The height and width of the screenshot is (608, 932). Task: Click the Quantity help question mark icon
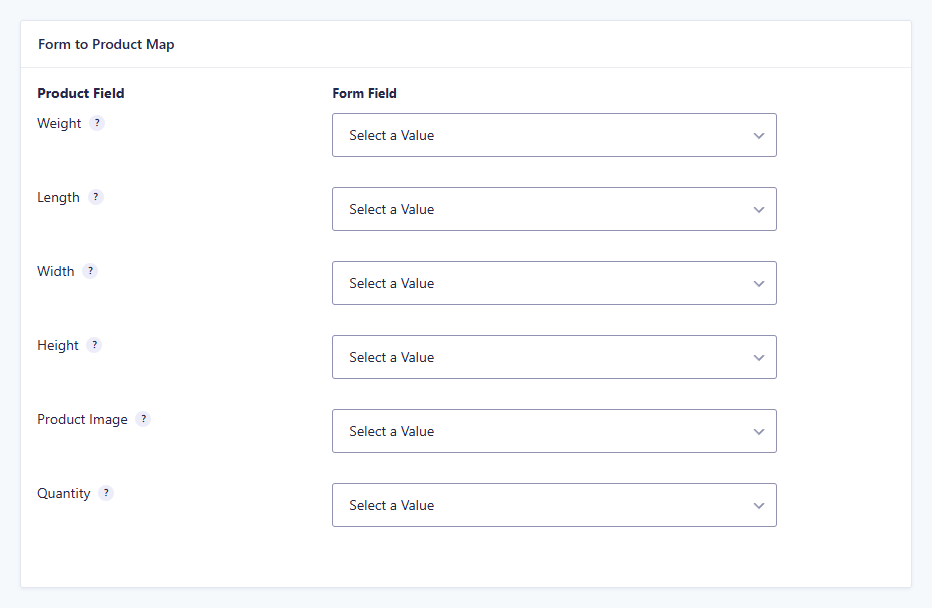[x=106, y=493]
